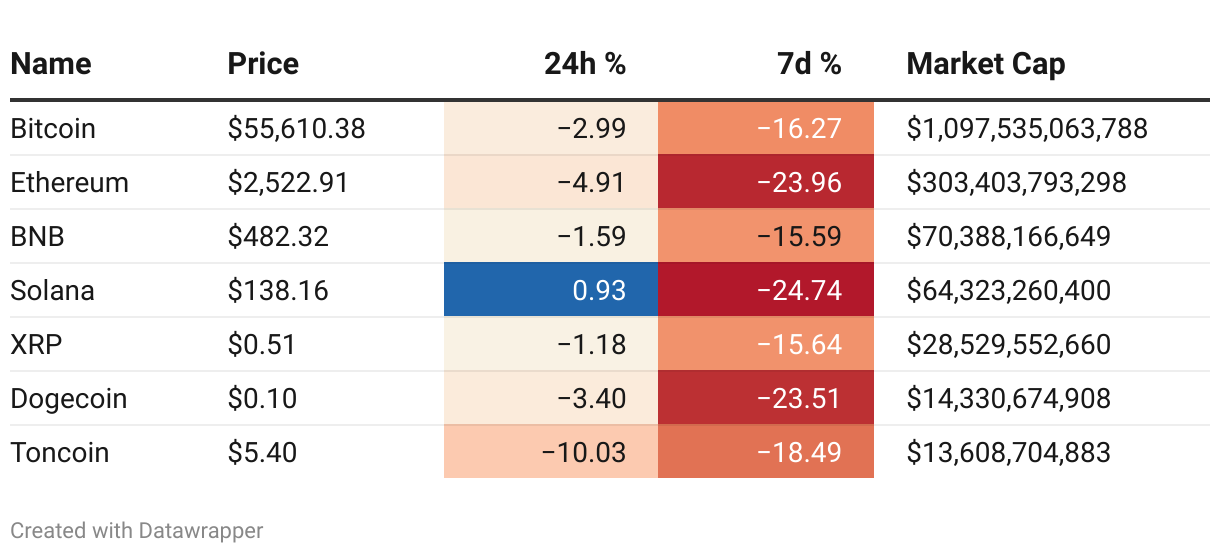Click Toncoin's market cap $13,608,704,883
The image size is (1220, 554).
pos(1008,453)
